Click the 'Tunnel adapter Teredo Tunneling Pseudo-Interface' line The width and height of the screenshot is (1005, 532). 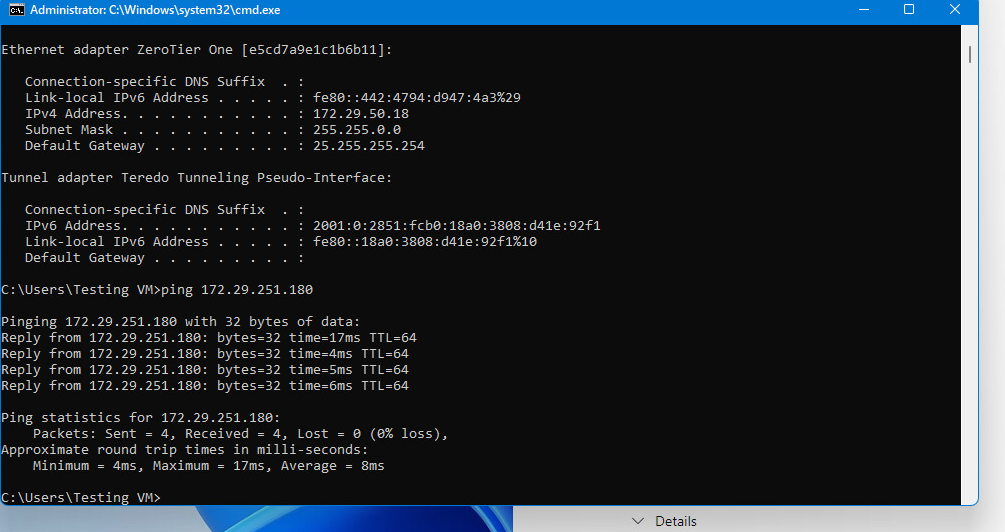coord(197,178)
